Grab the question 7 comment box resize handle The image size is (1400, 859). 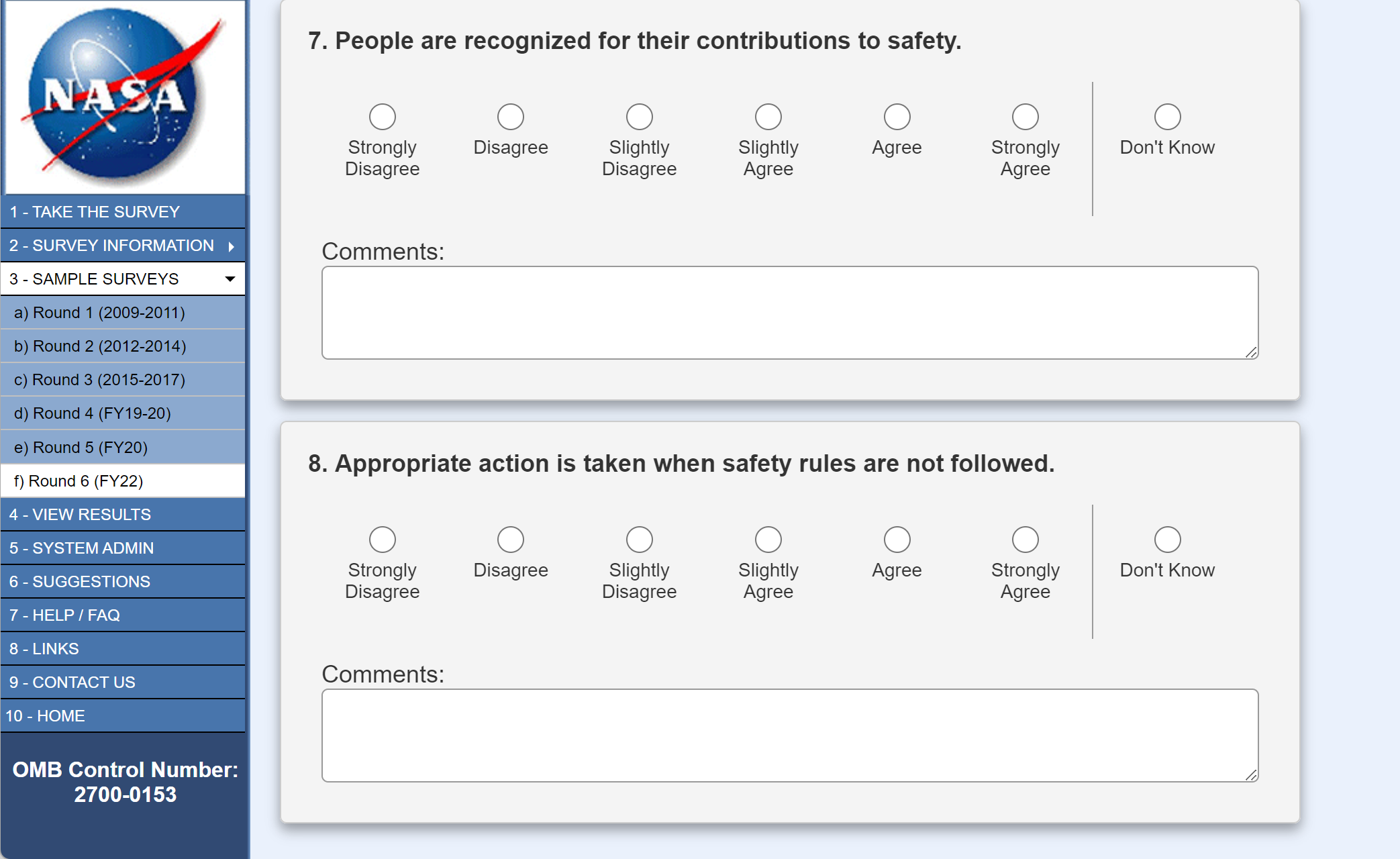tap(1252, 352)
